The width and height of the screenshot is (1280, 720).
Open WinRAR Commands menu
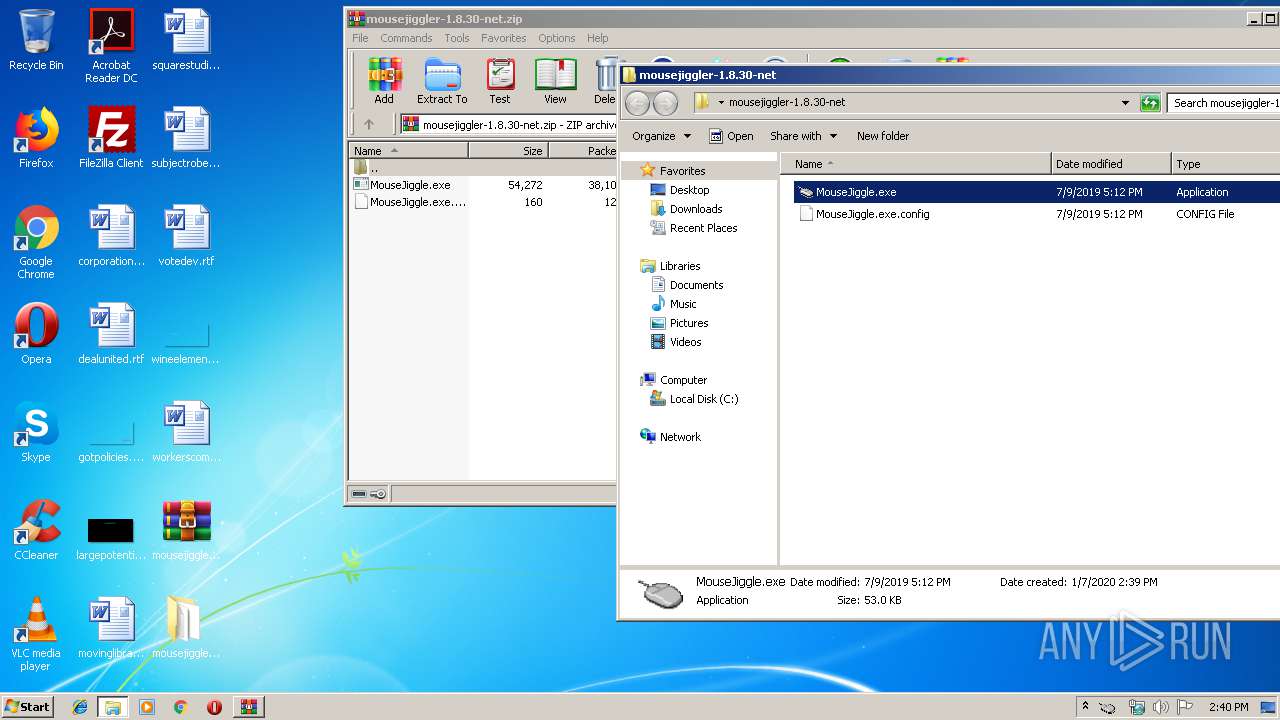point(406,38)
